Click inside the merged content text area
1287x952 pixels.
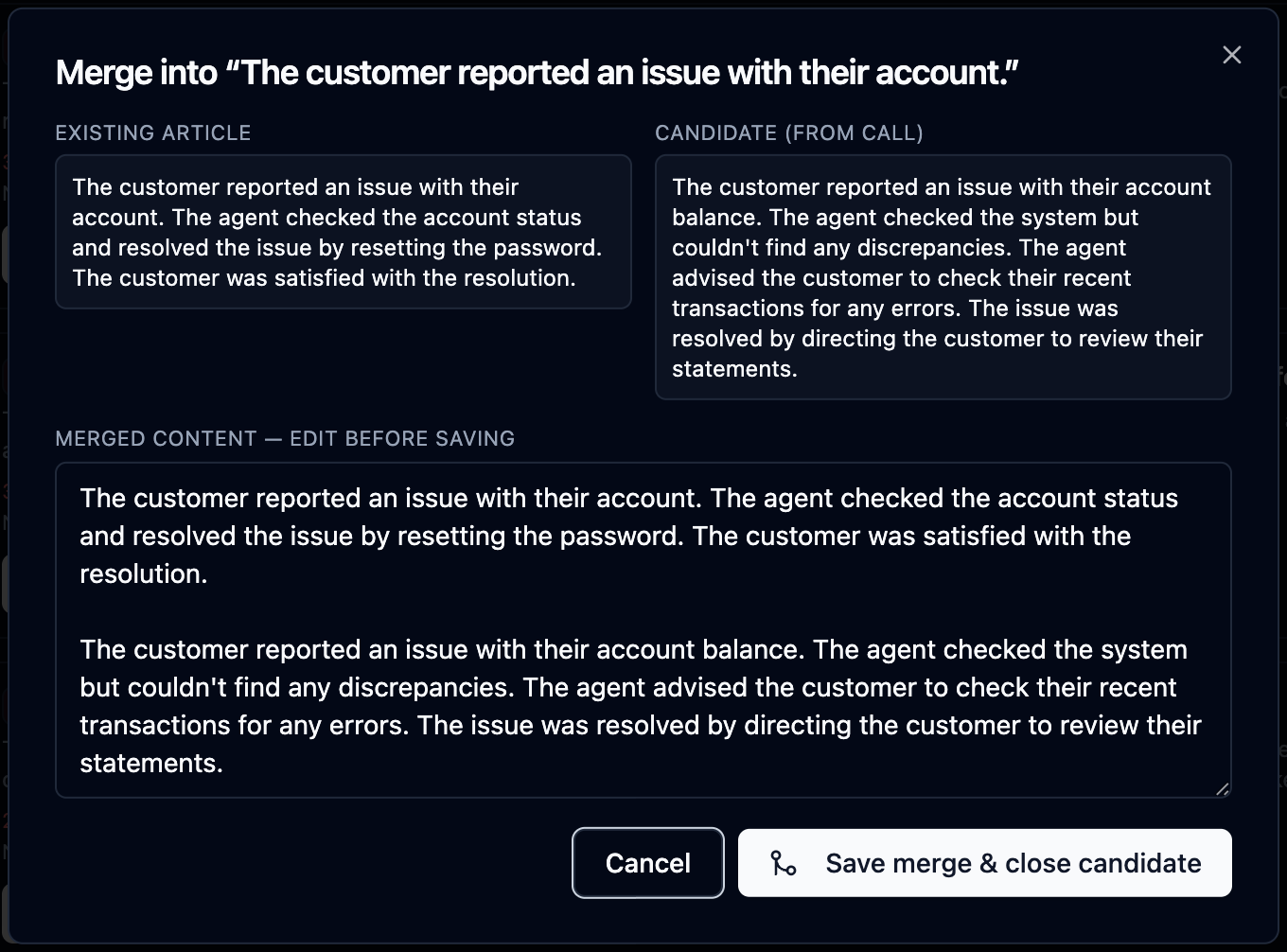pyautogui.click(x=643, y=630)
